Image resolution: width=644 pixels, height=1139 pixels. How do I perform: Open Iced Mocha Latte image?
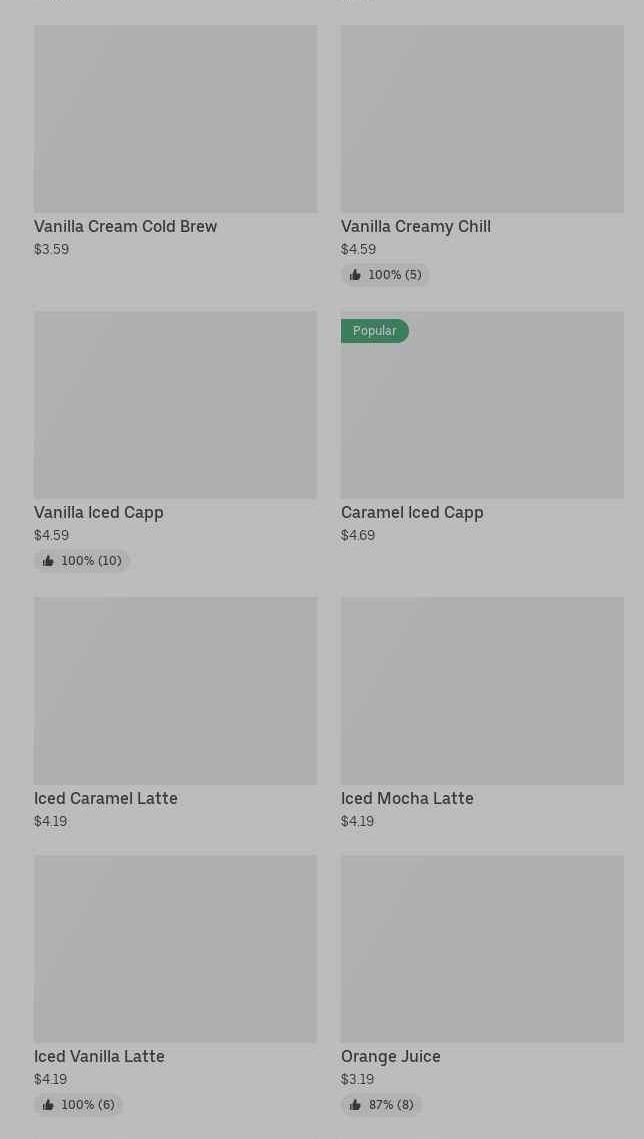482,691
